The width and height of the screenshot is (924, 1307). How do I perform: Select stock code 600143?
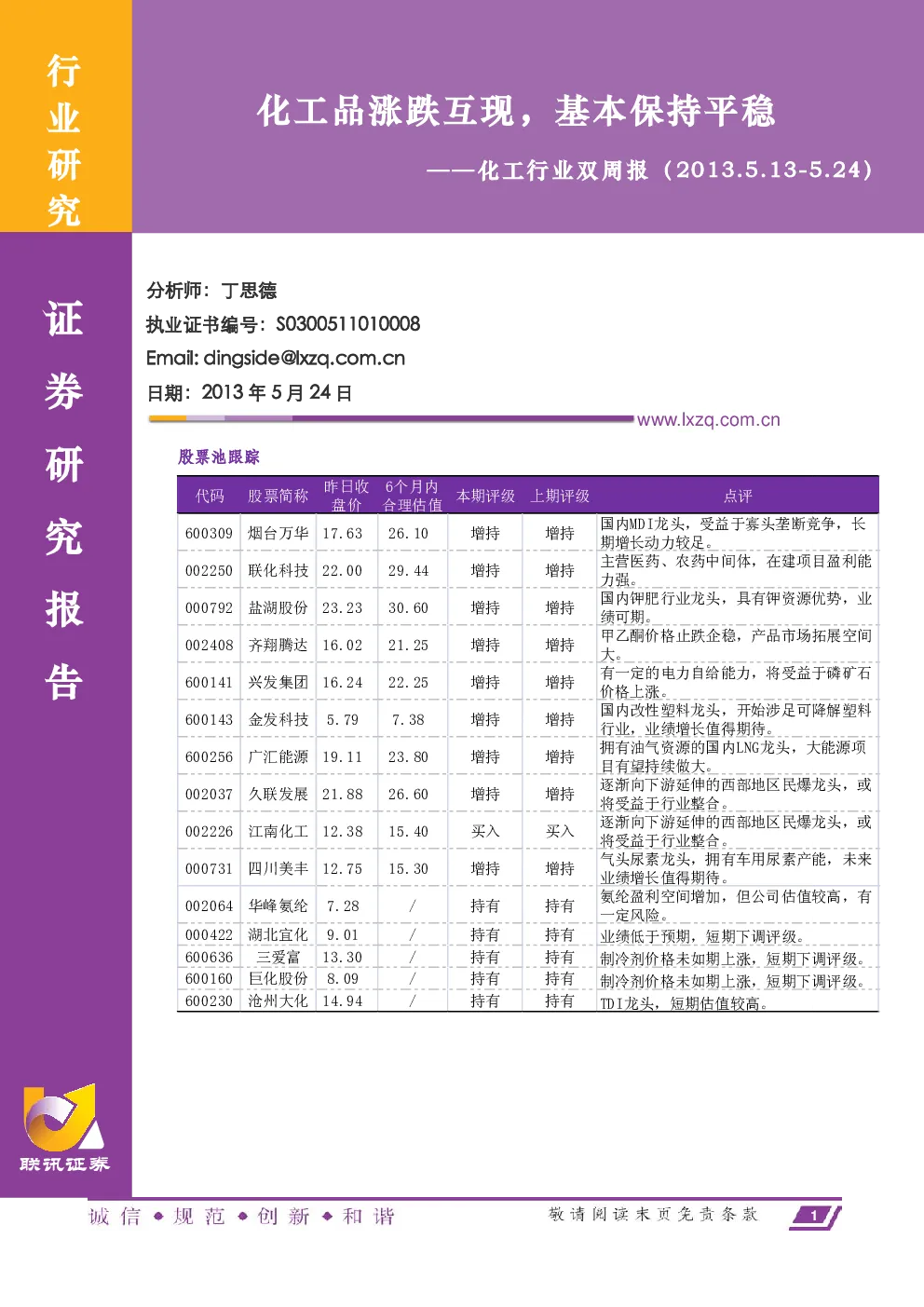click(209, 719)
